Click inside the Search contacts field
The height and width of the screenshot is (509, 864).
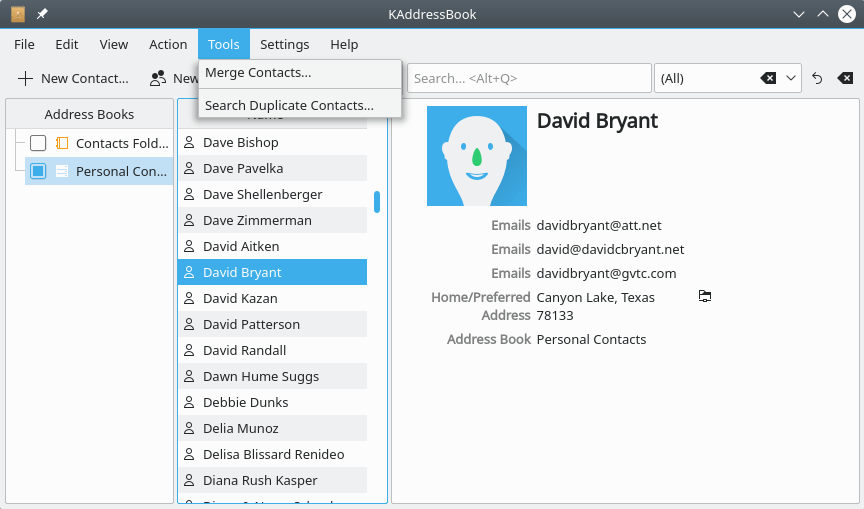pos(529,78)
